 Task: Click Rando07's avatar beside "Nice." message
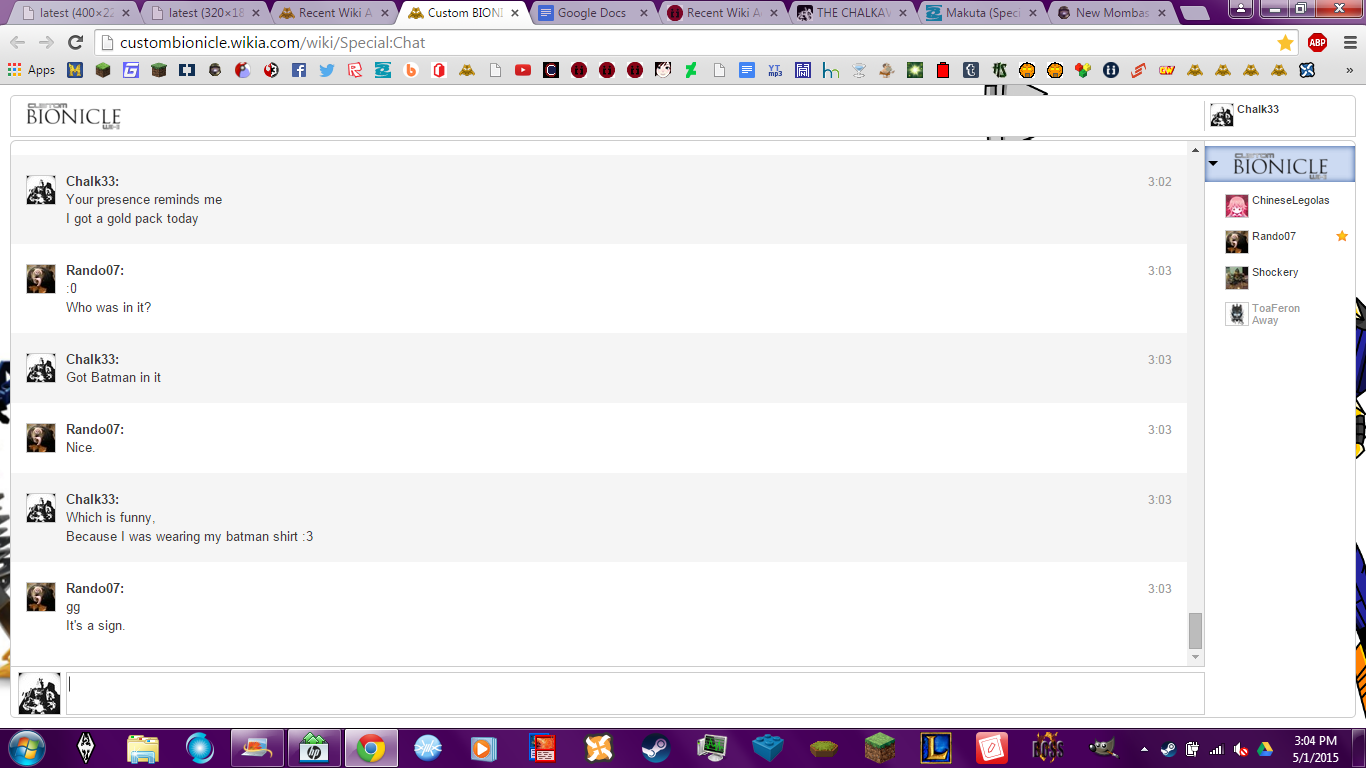(41, 438)
